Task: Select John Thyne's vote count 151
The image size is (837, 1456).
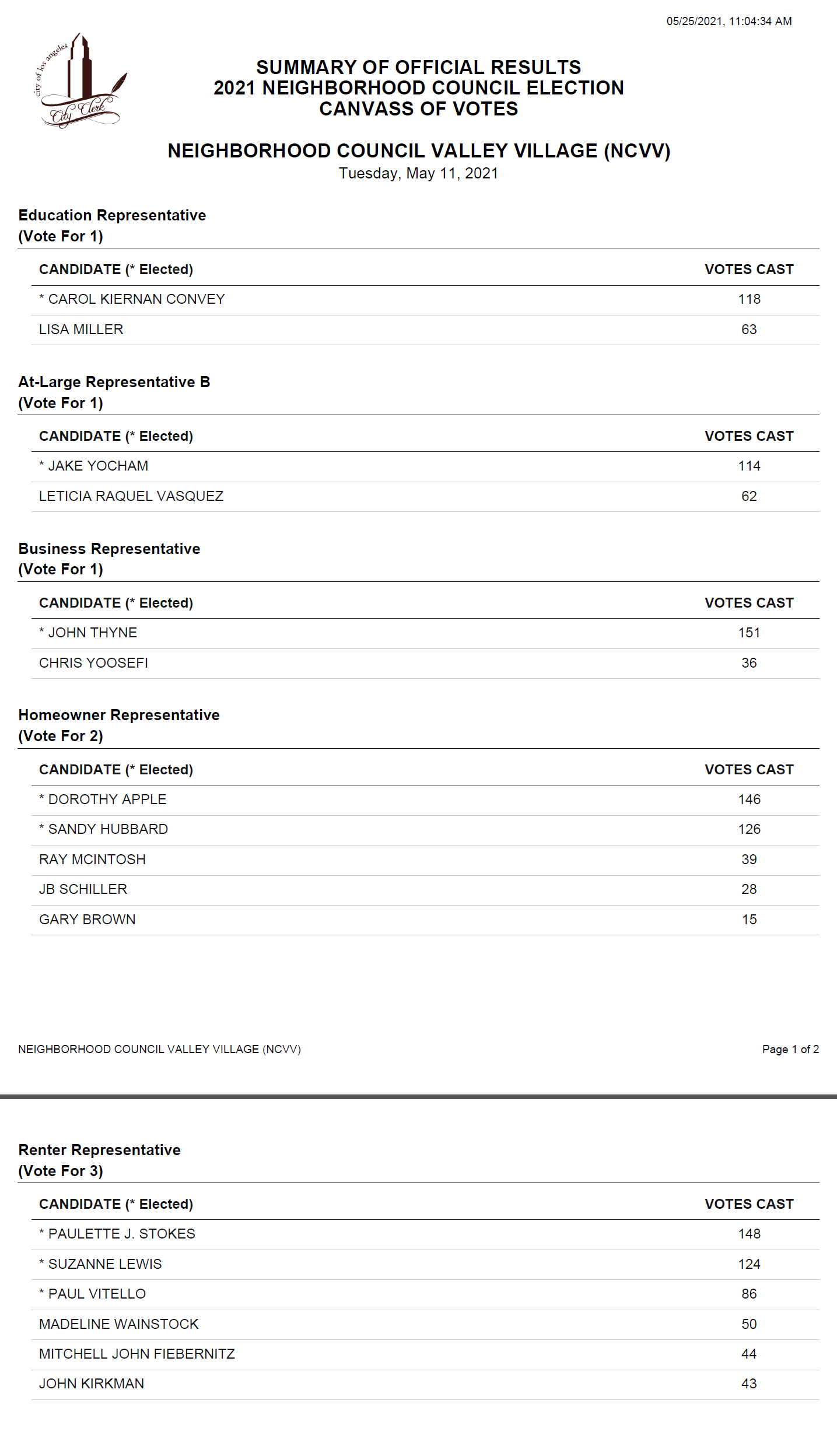Action: coord(749,633)
